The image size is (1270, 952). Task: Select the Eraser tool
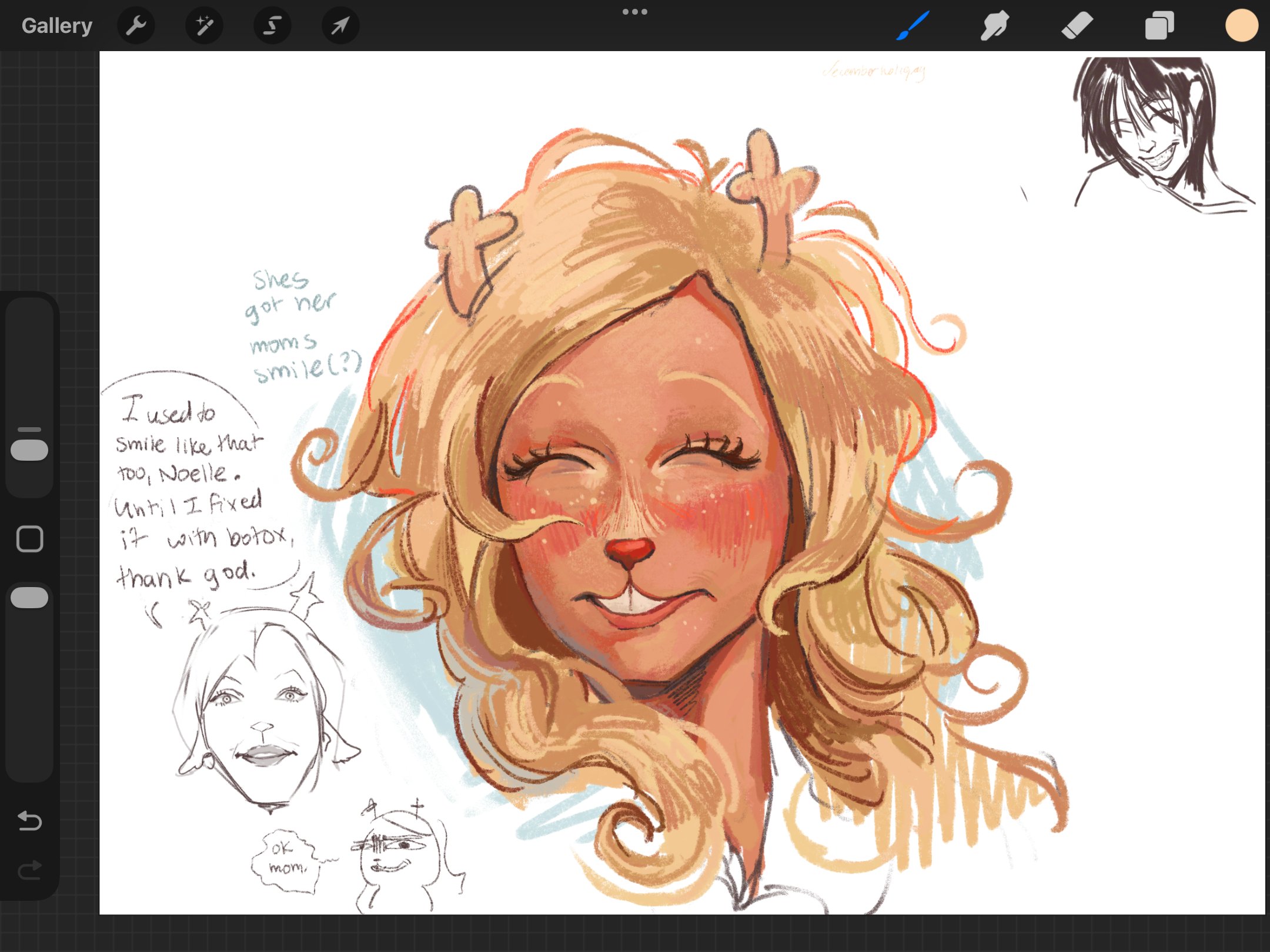click(1077, 26)
